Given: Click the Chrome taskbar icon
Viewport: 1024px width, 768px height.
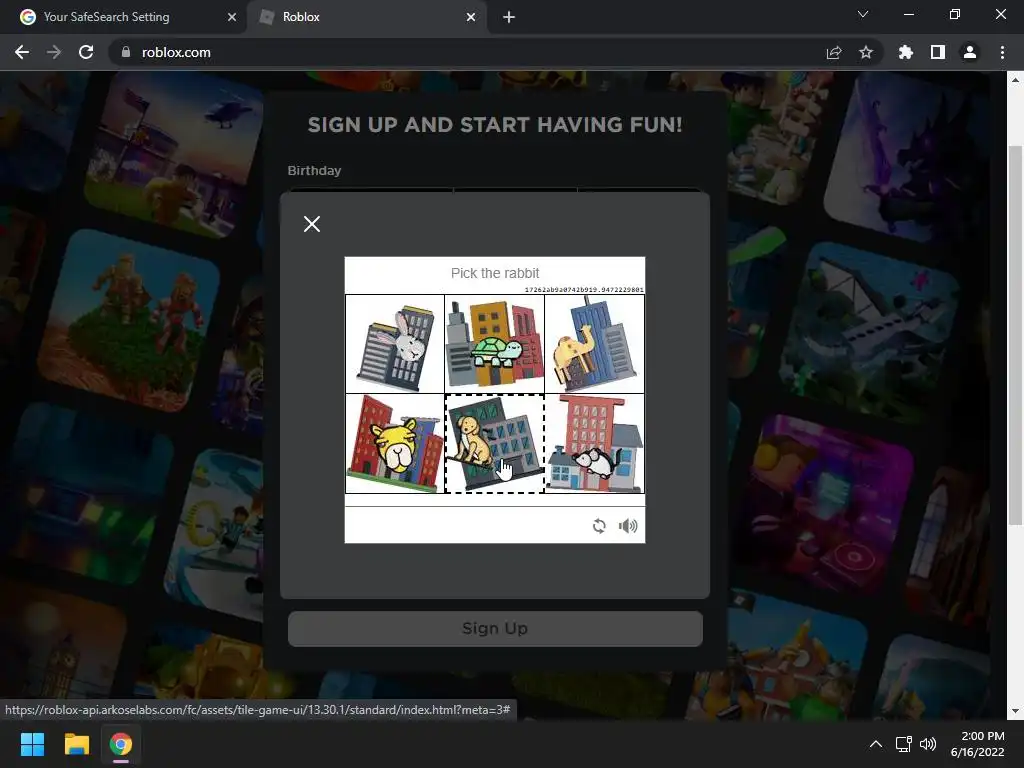Looking at the screenshot, I should pos(121,744).
